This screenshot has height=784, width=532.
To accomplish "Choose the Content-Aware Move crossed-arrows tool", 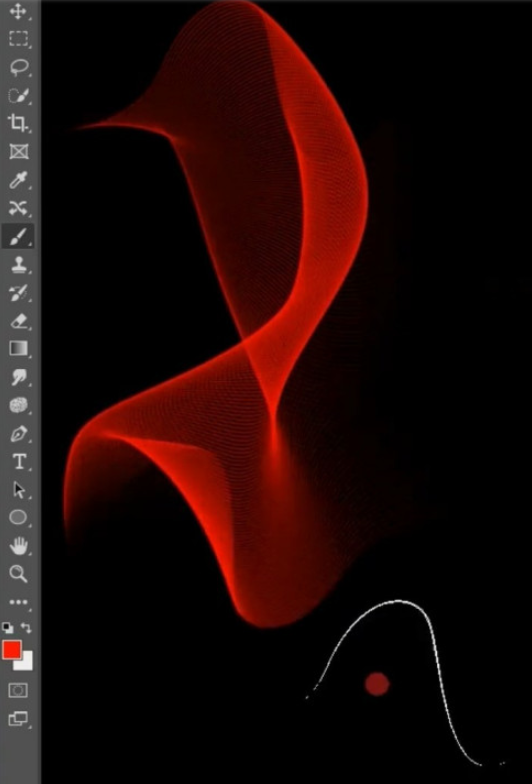I will click(18, 208).
